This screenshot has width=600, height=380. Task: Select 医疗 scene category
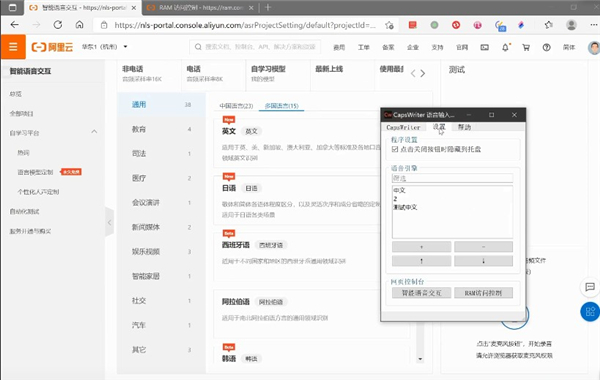pyautogui.click(x=161, y=178)
